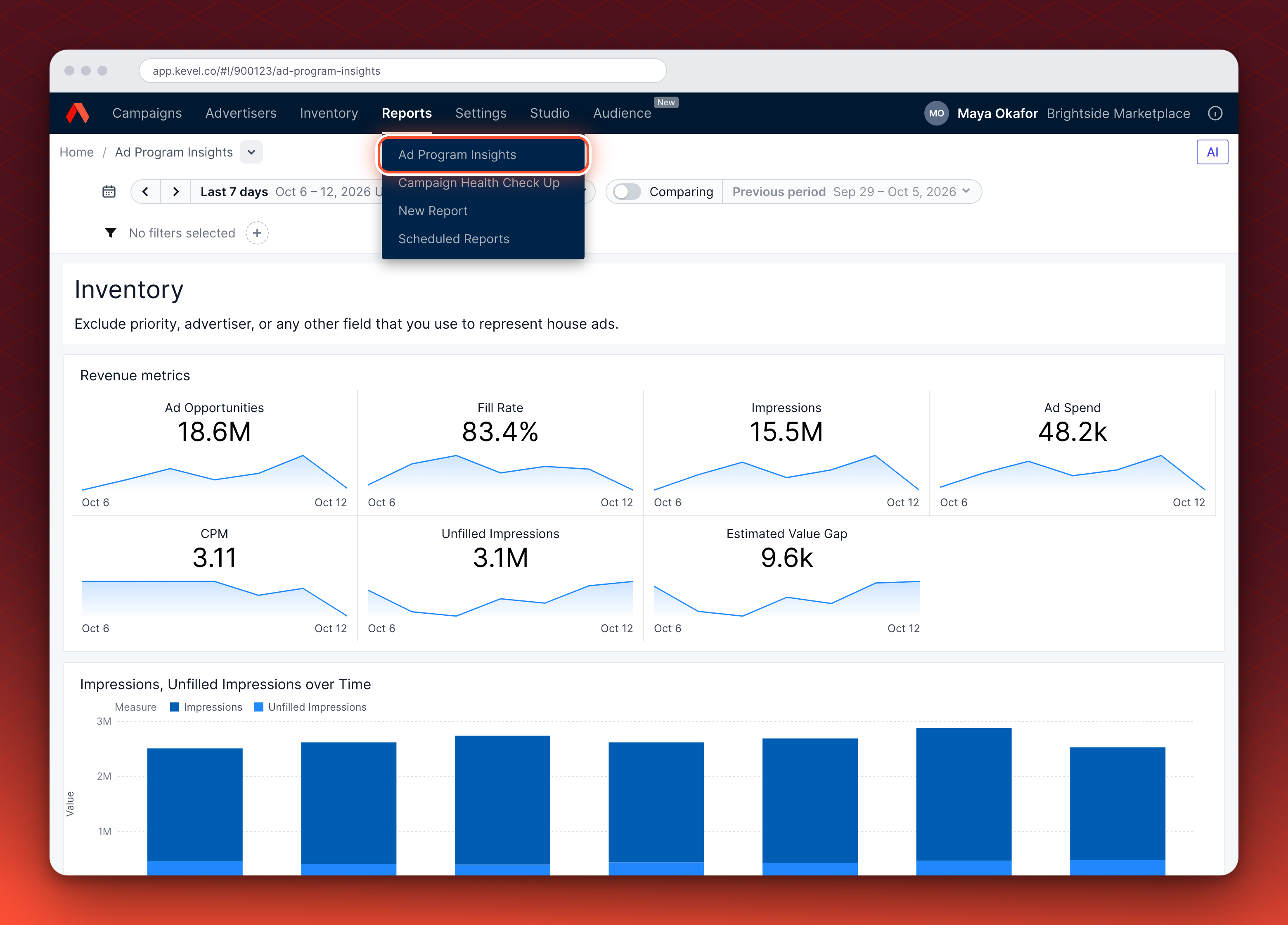Choose New Report from dropdown

point(483,211)
